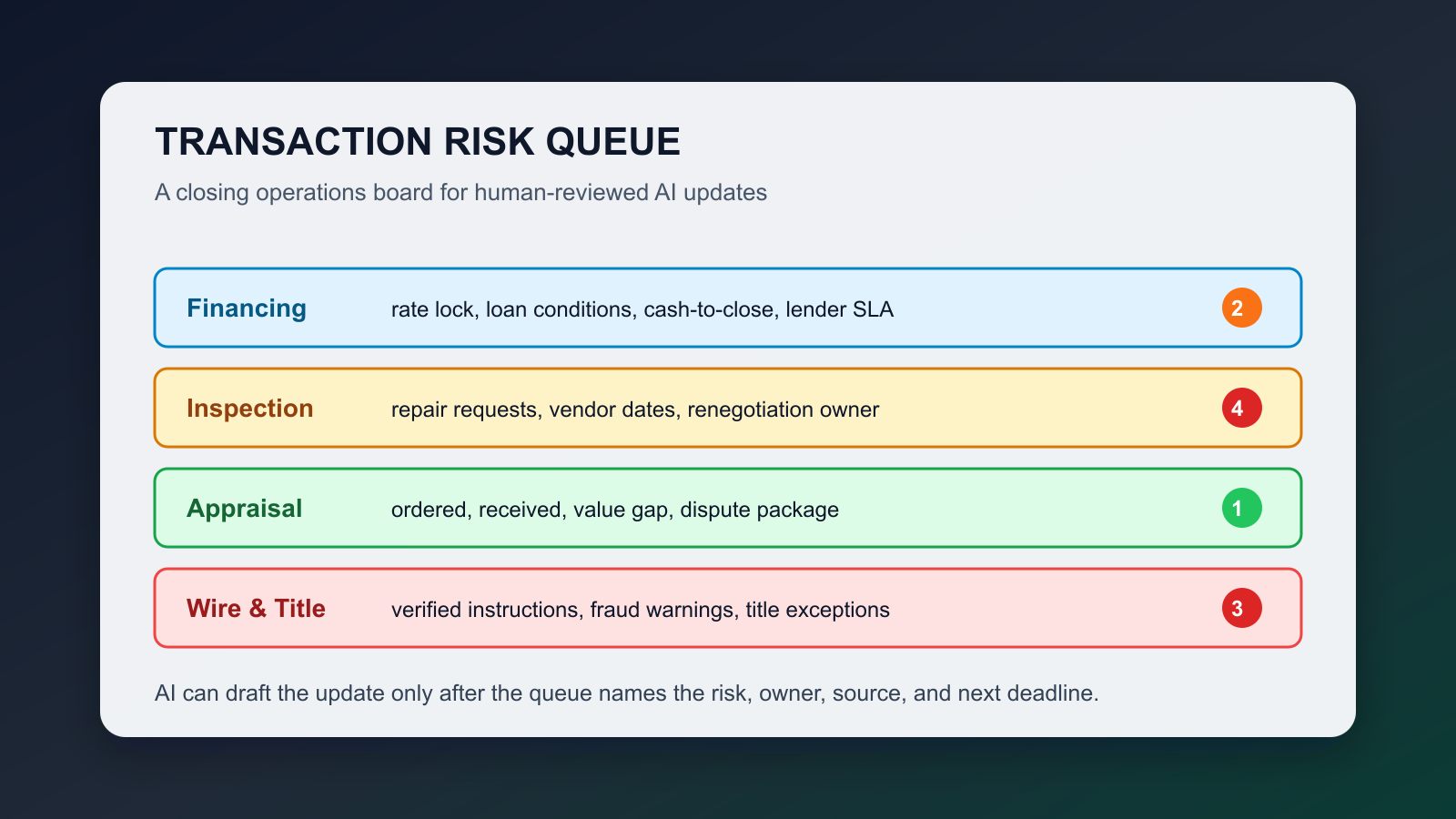The image size is (1456, 819).
Task: Click the orange badge showing 2 on Financing
Action: tap(1241, 308)
